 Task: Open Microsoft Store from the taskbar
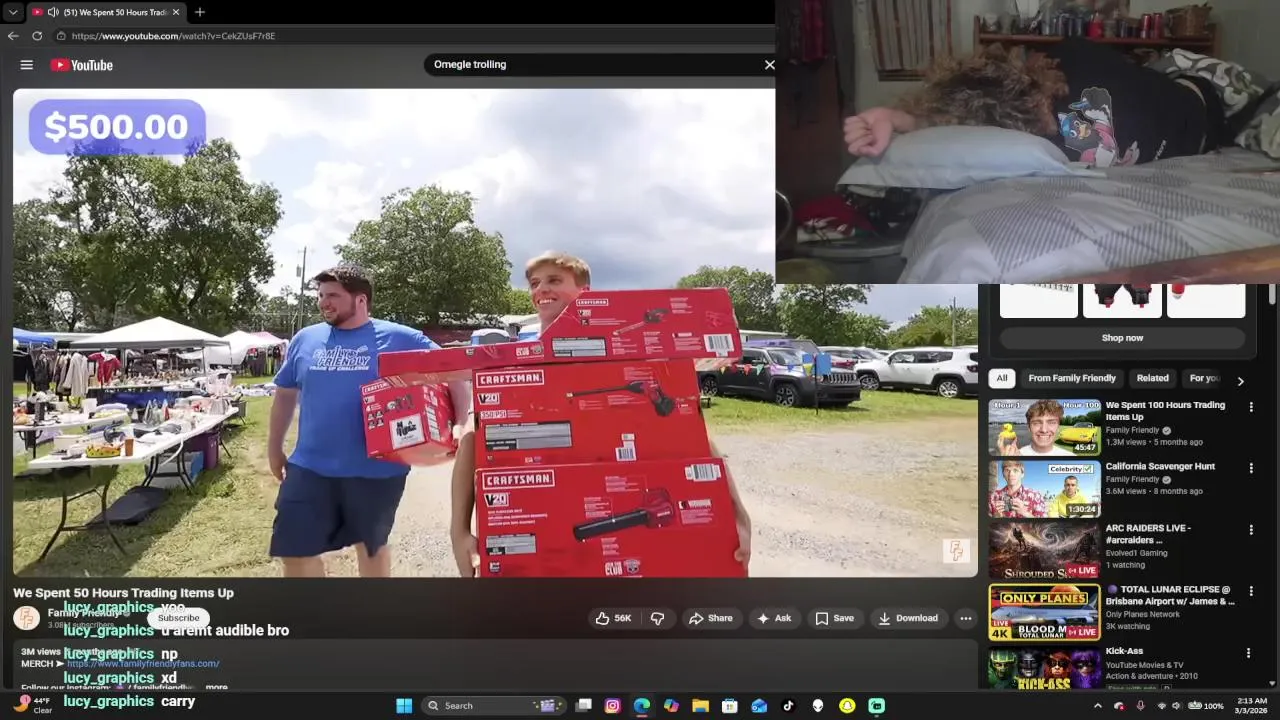tap(730, 705)
